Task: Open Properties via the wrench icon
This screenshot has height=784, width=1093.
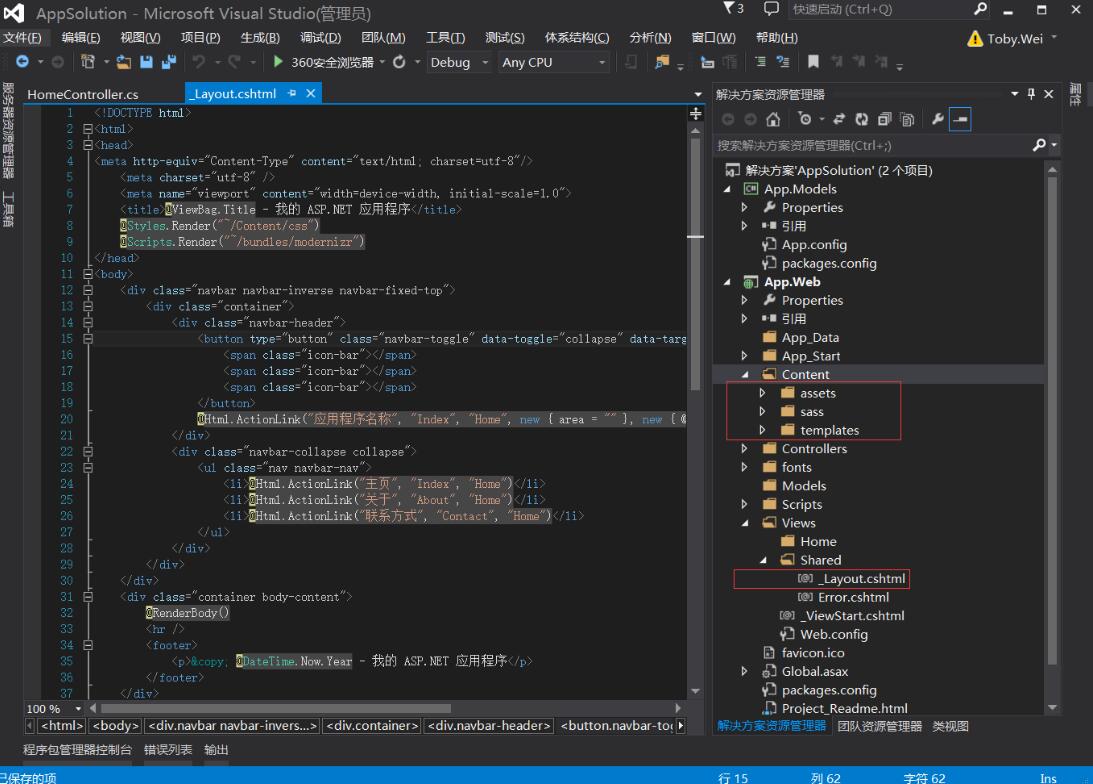Action: tap(938, 120)
